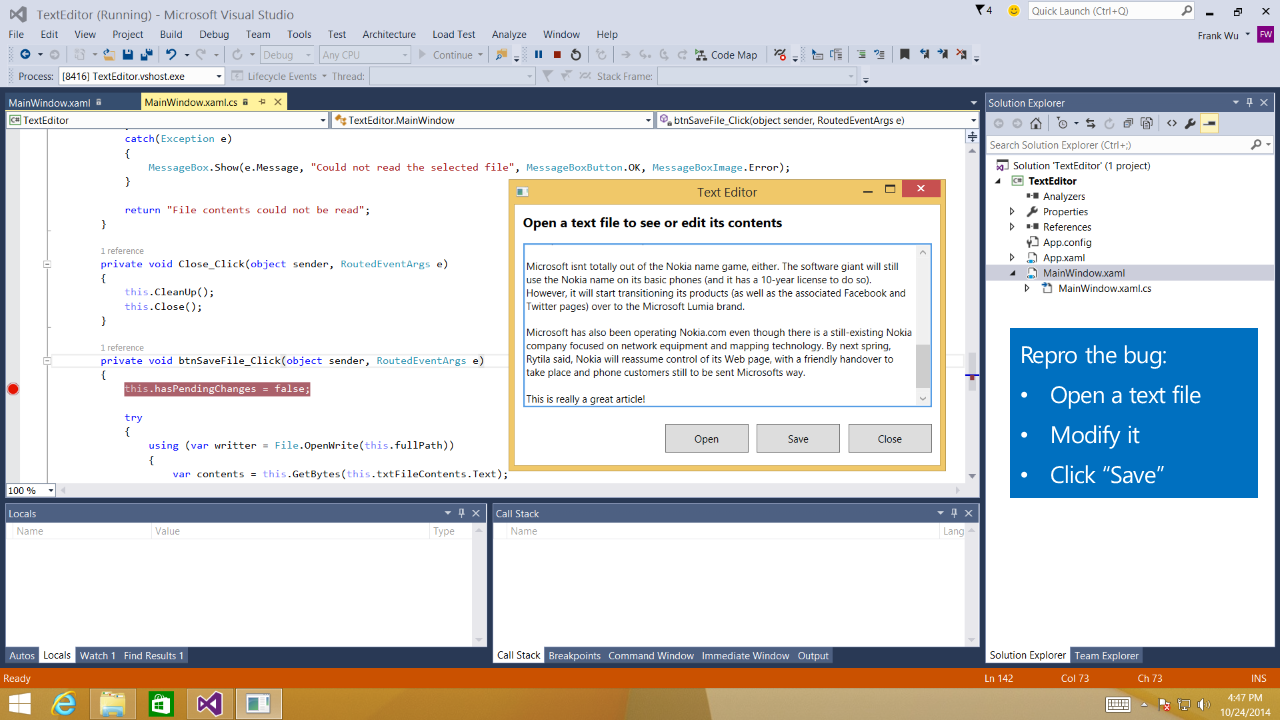Click the Windows Start button
The image size is (1280, 720).
[x=19, y=703]
